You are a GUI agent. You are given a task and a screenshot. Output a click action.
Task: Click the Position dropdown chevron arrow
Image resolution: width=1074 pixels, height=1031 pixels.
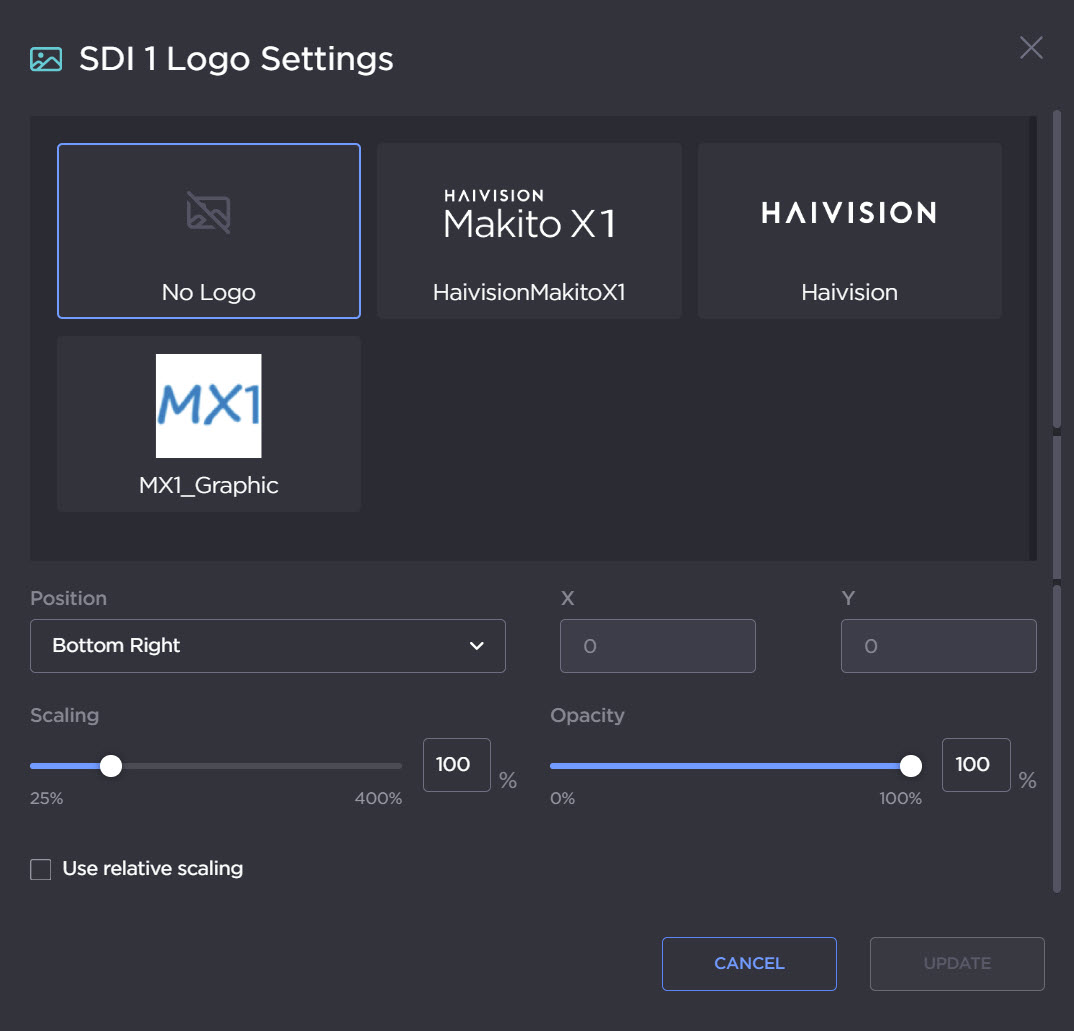(477, 646)
